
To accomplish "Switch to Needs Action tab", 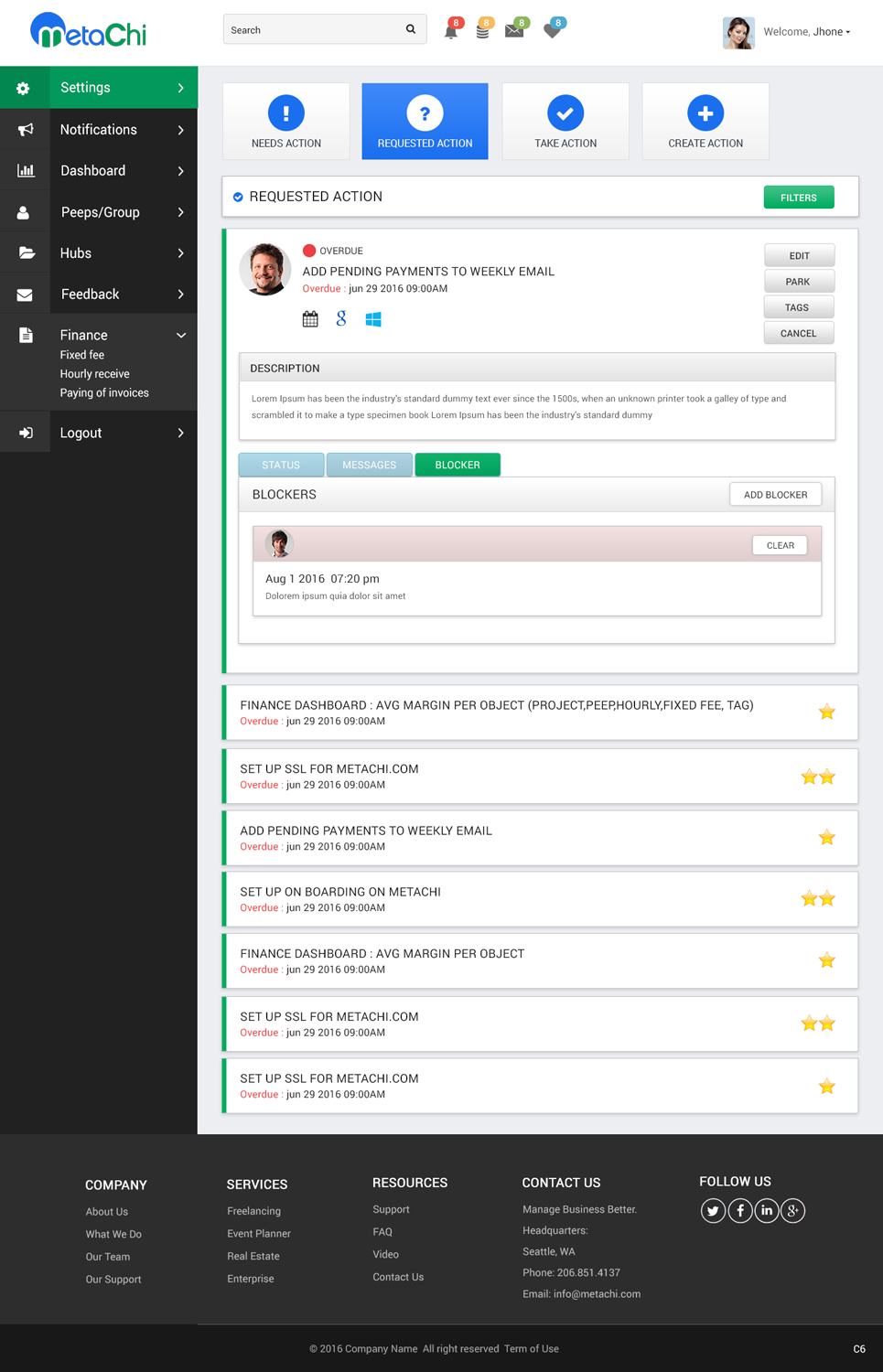I will (x=286, y=121).
